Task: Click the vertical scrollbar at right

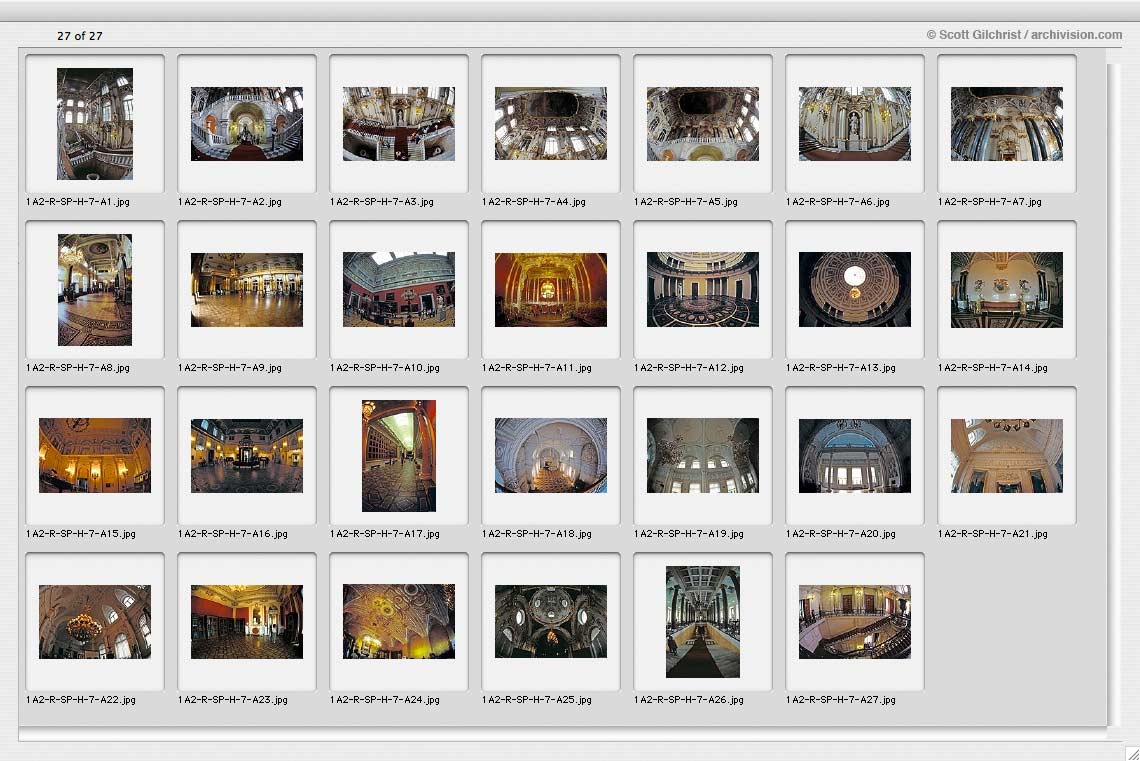Action: pyautogui.click(x=1115, y=395)
